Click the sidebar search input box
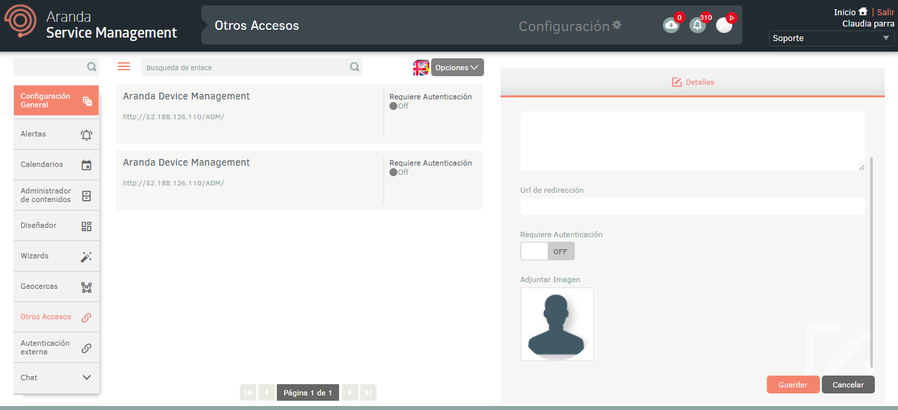 (x=56, y=67)
